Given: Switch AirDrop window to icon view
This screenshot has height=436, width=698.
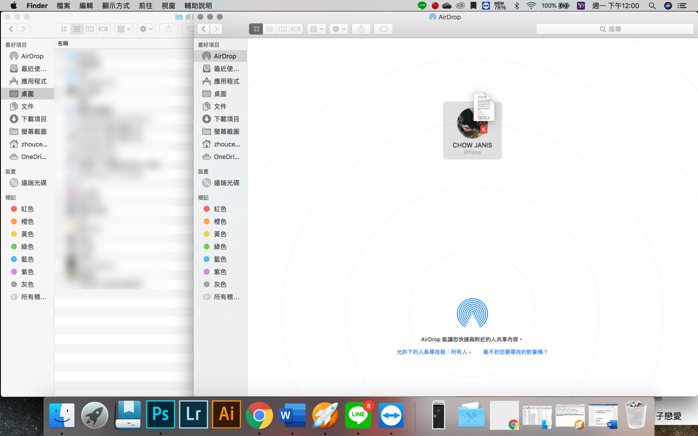Looking at the screenshot, I should [256, 29].
